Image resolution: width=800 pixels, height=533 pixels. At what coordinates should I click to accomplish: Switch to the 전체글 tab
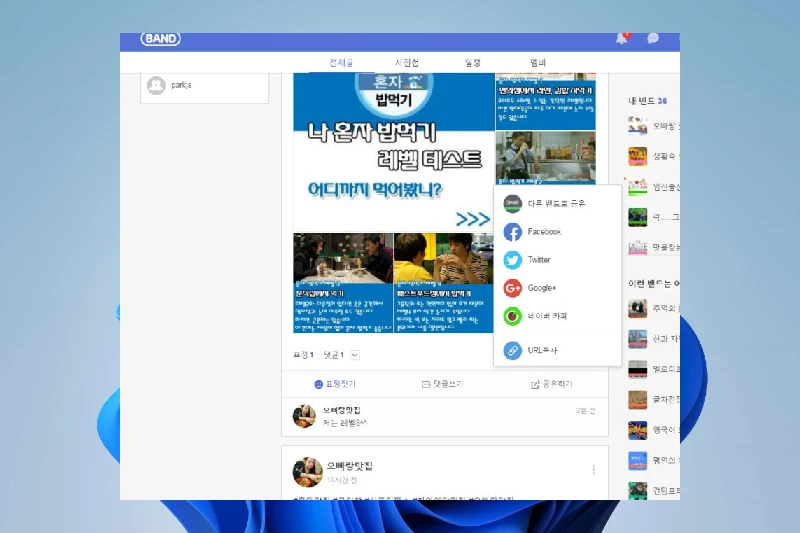point(343,63)
